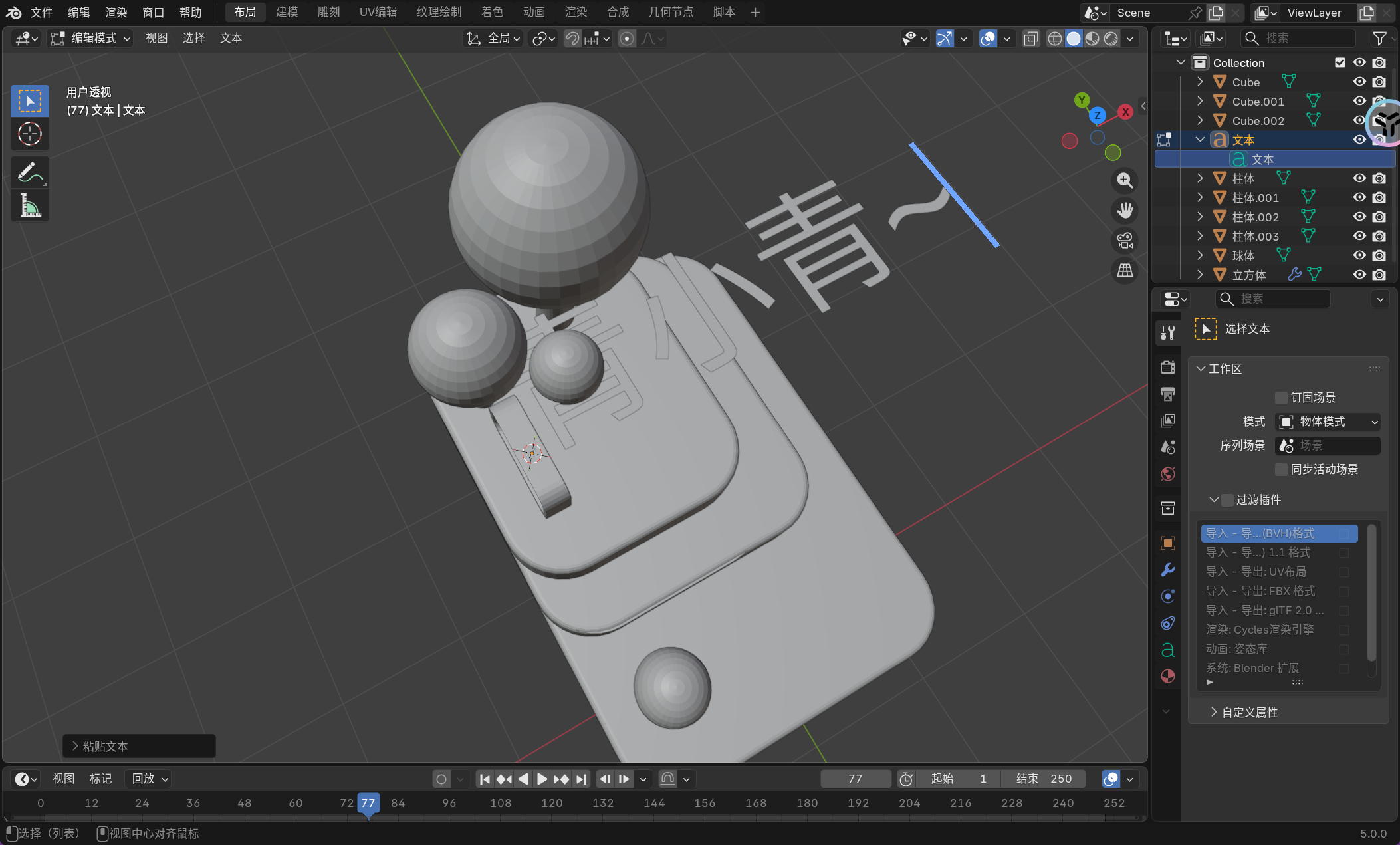Viewport: 1400px width, 845px height.
Task: Open the Modifiers wrench properties tab
Action: point(1167,570)
